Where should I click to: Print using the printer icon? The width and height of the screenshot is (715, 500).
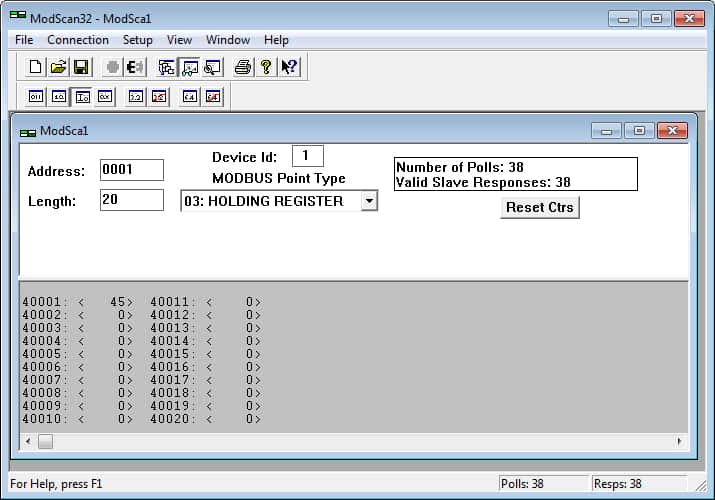click(243, 67)
